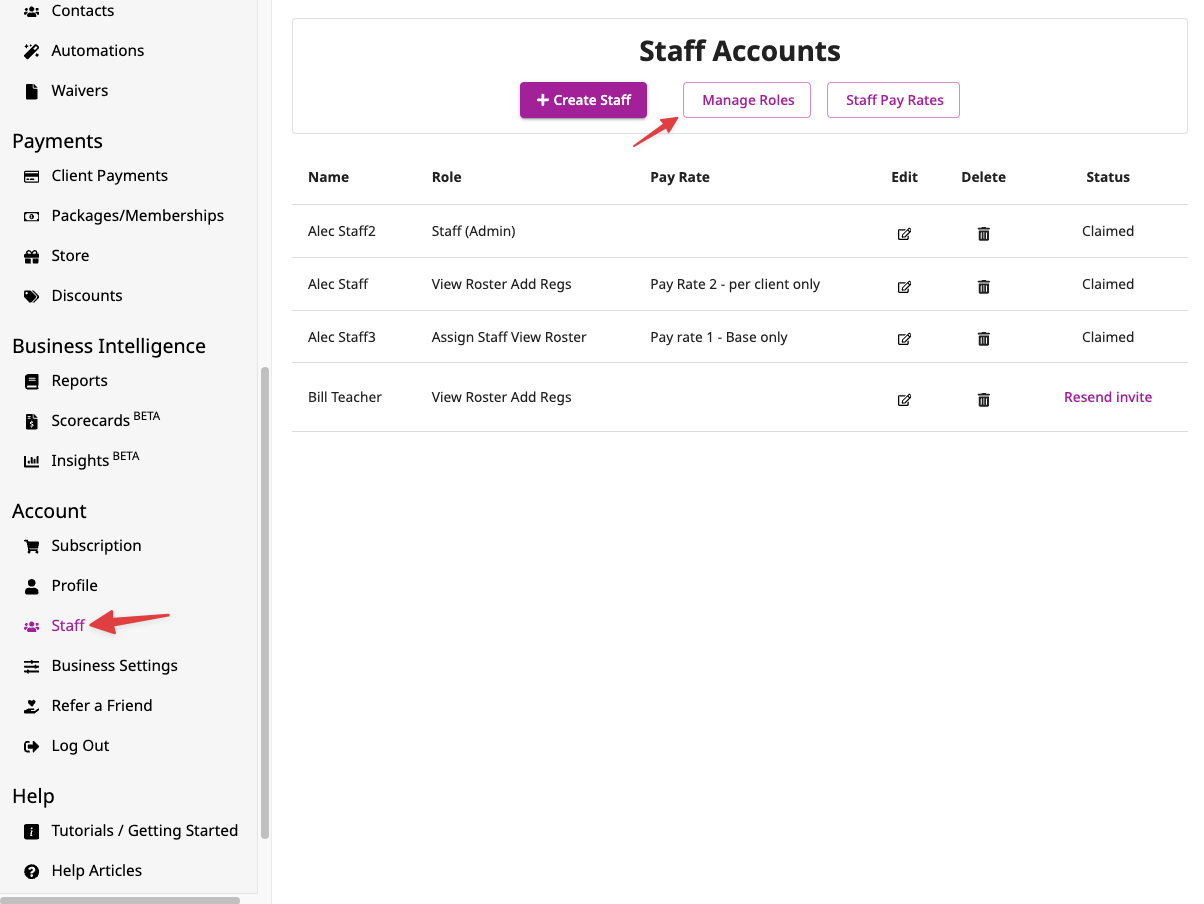Edit Bill Teacher via pencil icon

pos(904,399)
